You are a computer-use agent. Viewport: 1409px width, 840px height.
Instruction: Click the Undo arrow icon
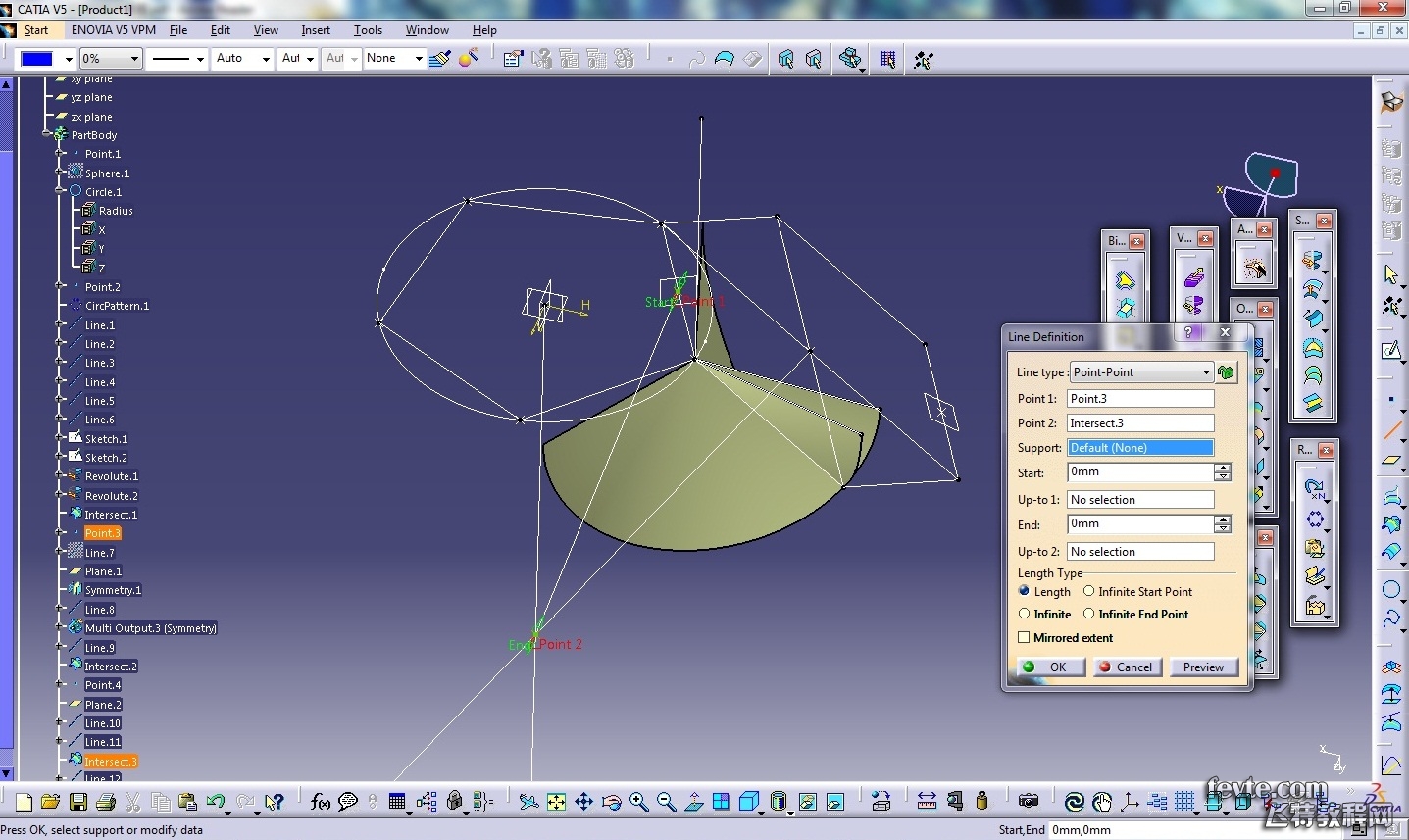(x=216, y=802)
